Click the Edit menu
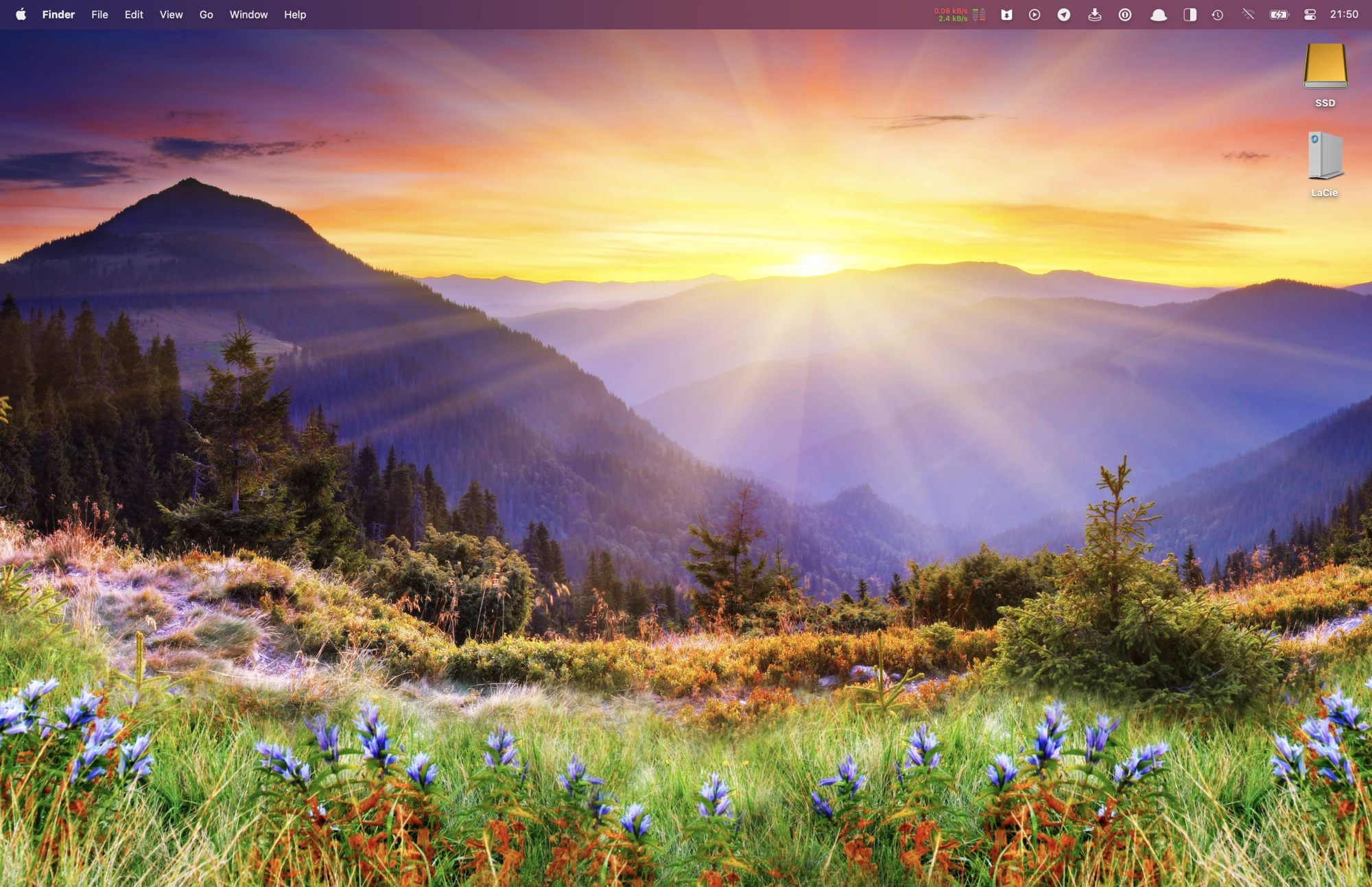 point(134,14)
